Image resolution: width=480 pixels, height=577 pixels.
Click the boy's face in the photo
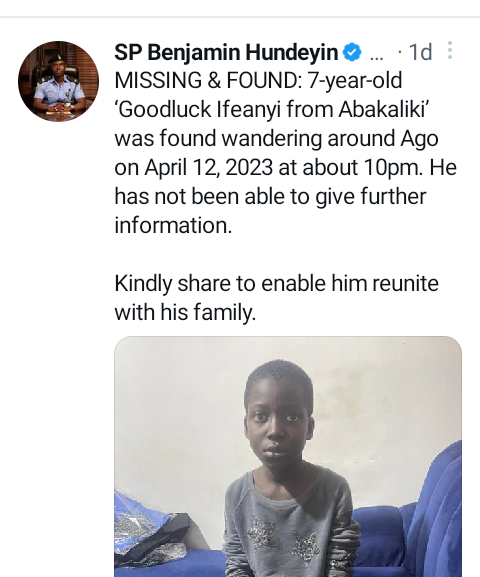[x=279, y=420]
